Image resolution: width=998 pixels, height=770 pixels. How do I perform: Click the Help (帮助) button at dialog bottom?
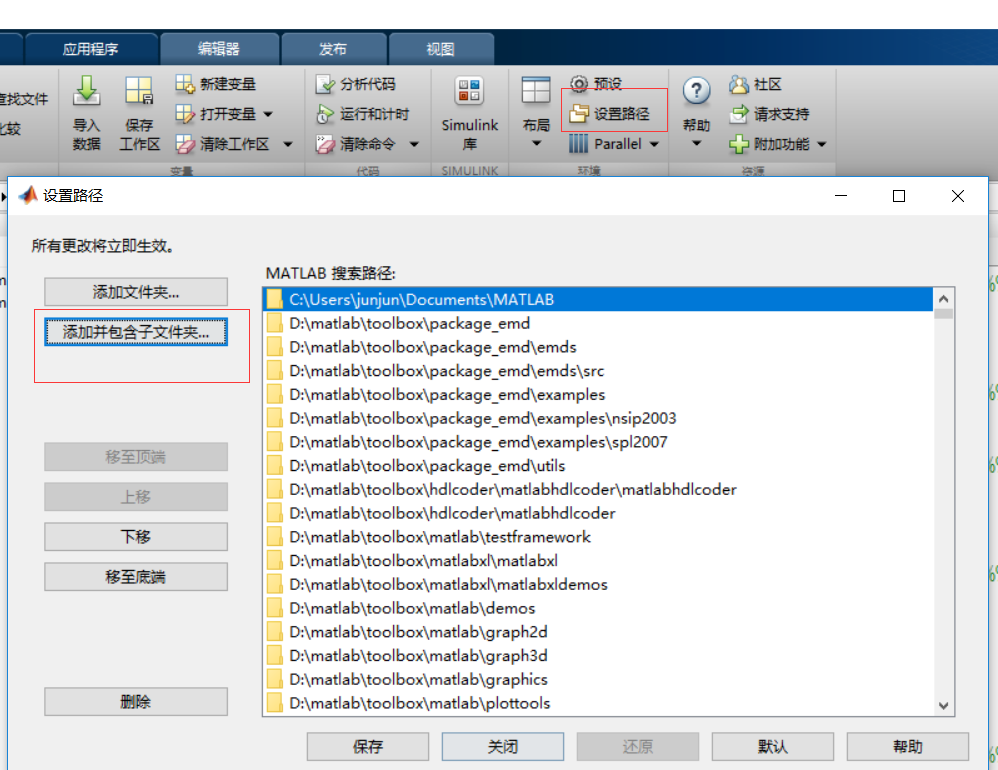[x=908, y=746]
